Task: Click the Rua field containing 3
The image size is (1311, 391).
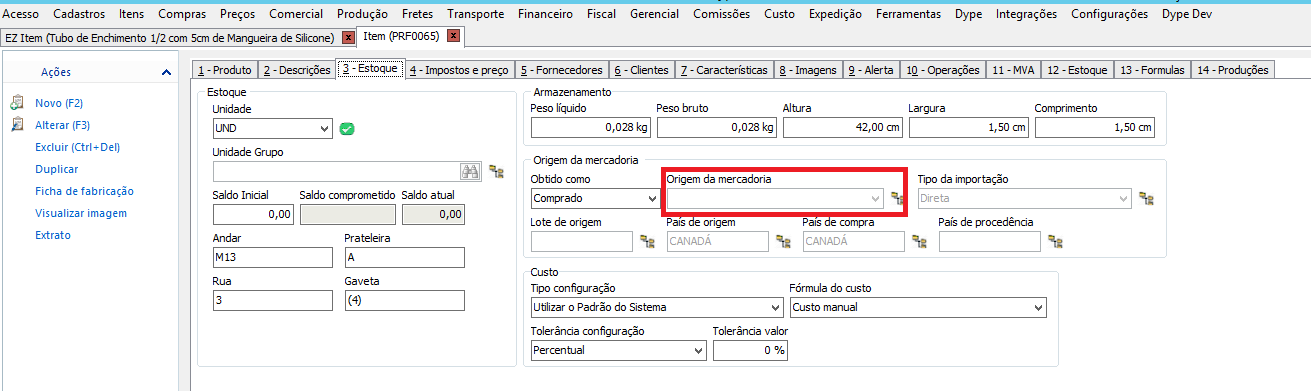Action: pyautogui.click(x=272, y=301)
